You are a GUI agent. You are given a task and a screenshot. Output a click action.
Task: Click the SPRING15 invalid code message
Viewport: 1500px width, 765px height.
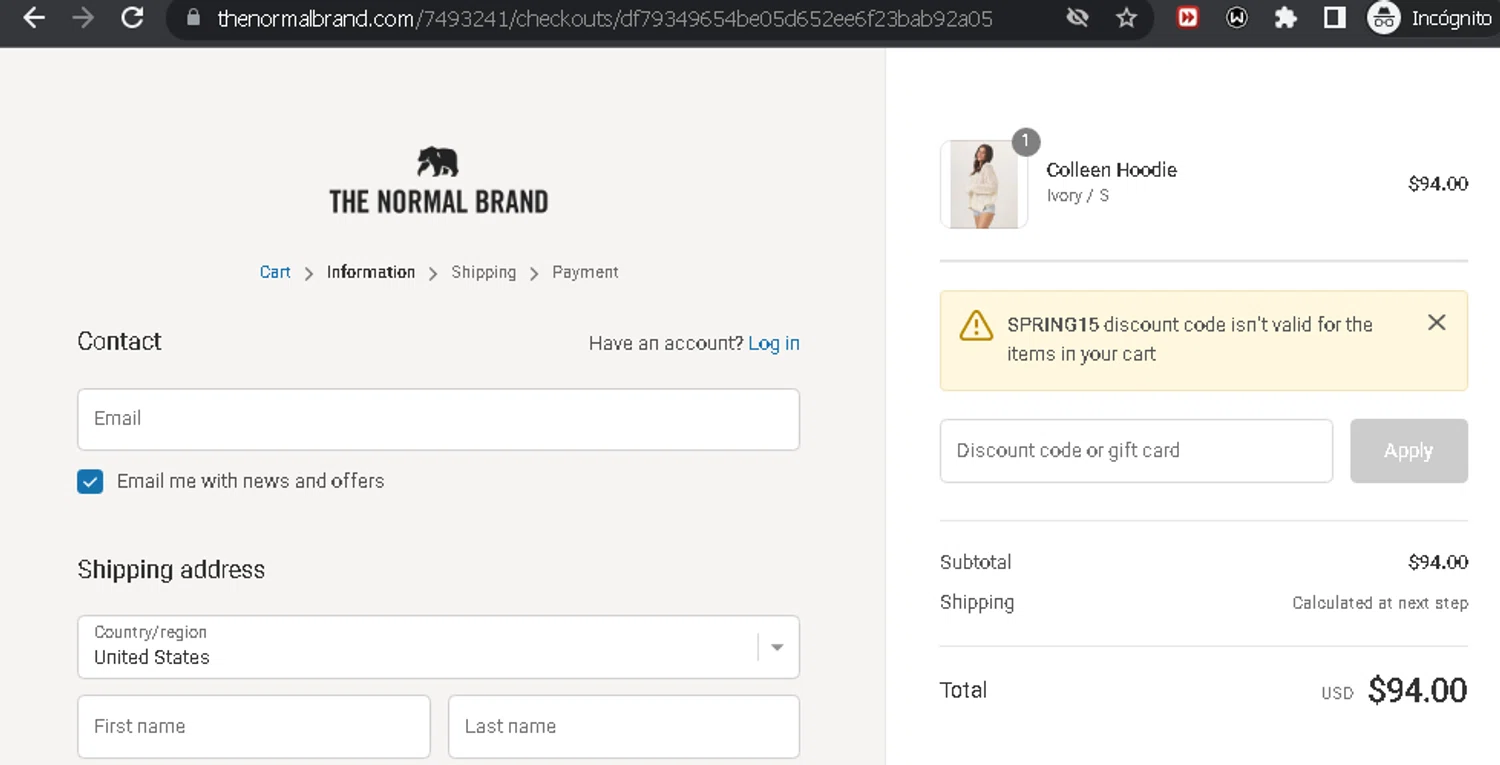[1190, 339]
